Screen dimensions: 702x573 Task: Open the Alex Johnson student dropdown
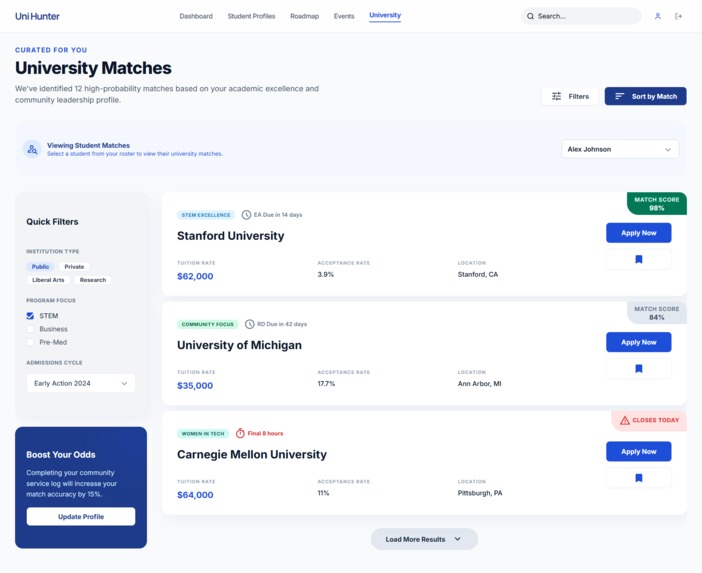coord(620,149)
